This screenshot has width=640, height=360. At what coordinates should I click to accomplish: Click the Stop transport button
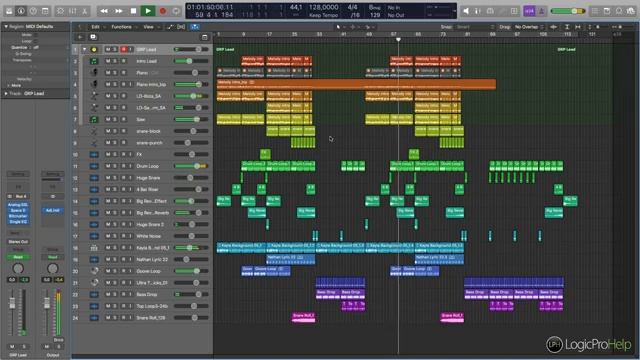pyautogui.click(x=133, y=11)
